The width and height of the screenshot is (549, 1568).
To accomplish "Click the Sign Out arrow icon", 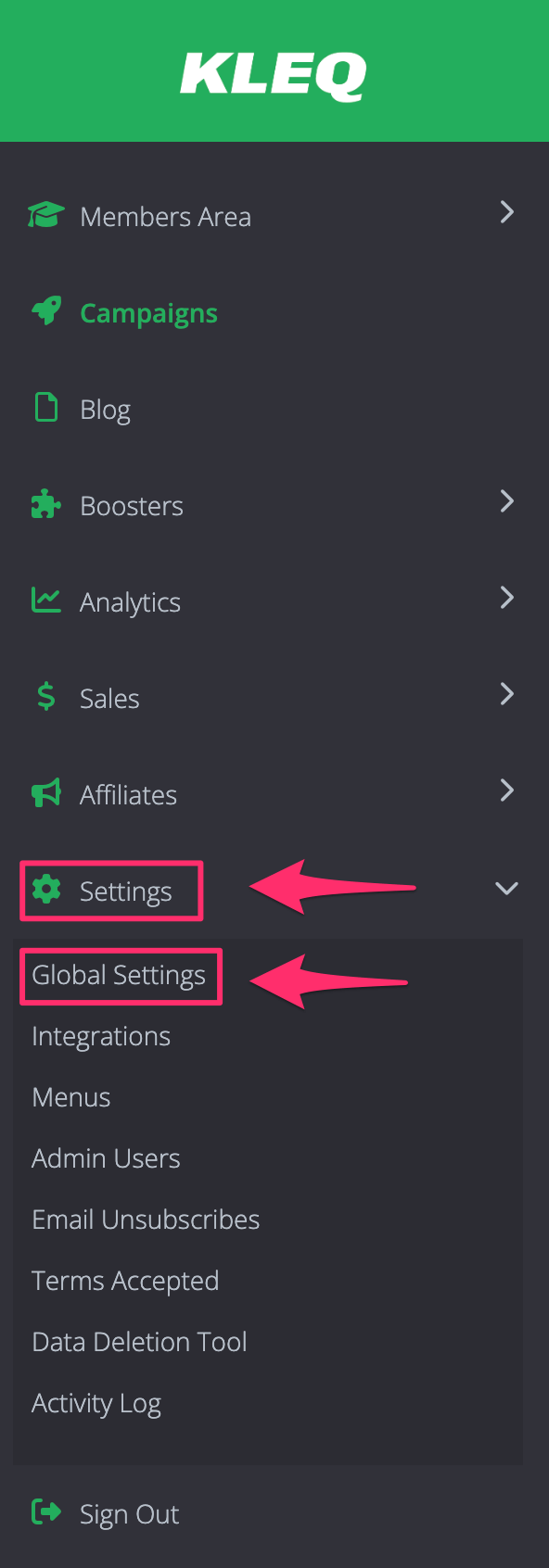I will [45, 1512].
